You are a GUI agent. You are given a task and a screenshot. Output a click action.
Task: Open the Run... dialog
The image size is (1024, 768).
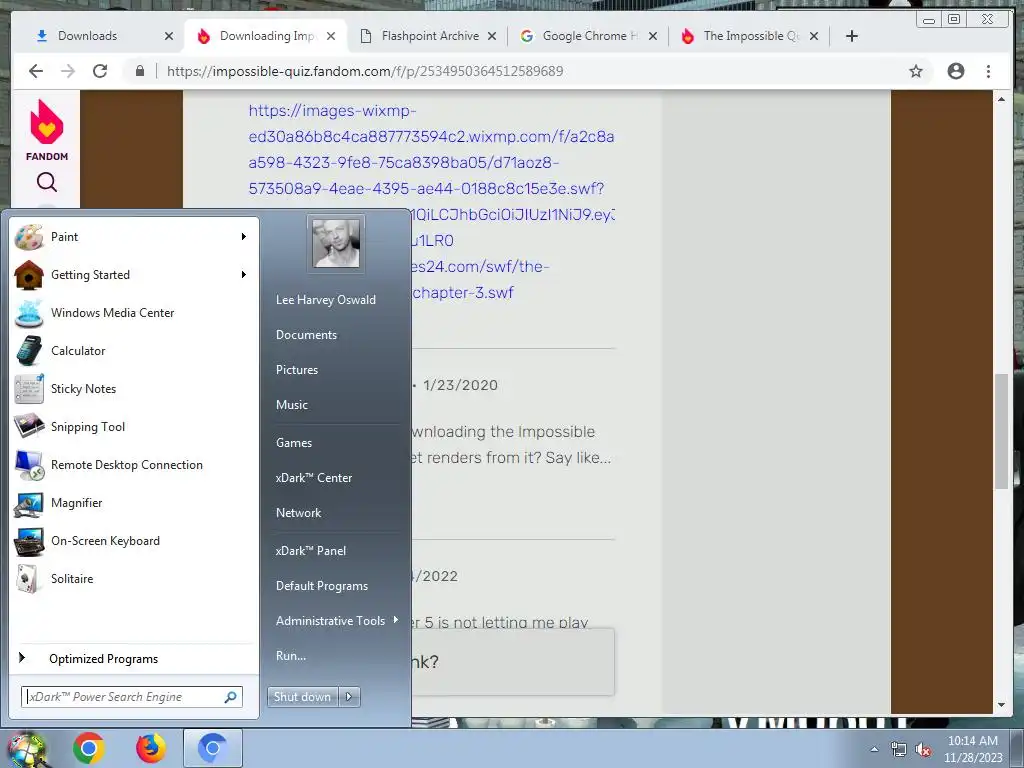pos(291,656)
